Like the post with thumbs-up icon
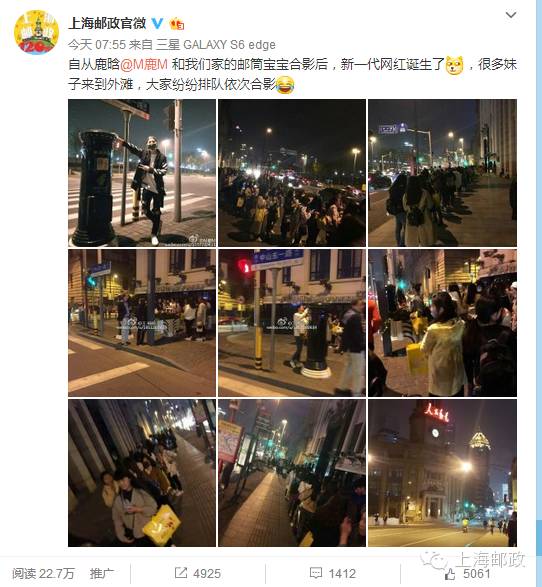The width and height of the screenshot is (542, 587). tap(450, 574)
